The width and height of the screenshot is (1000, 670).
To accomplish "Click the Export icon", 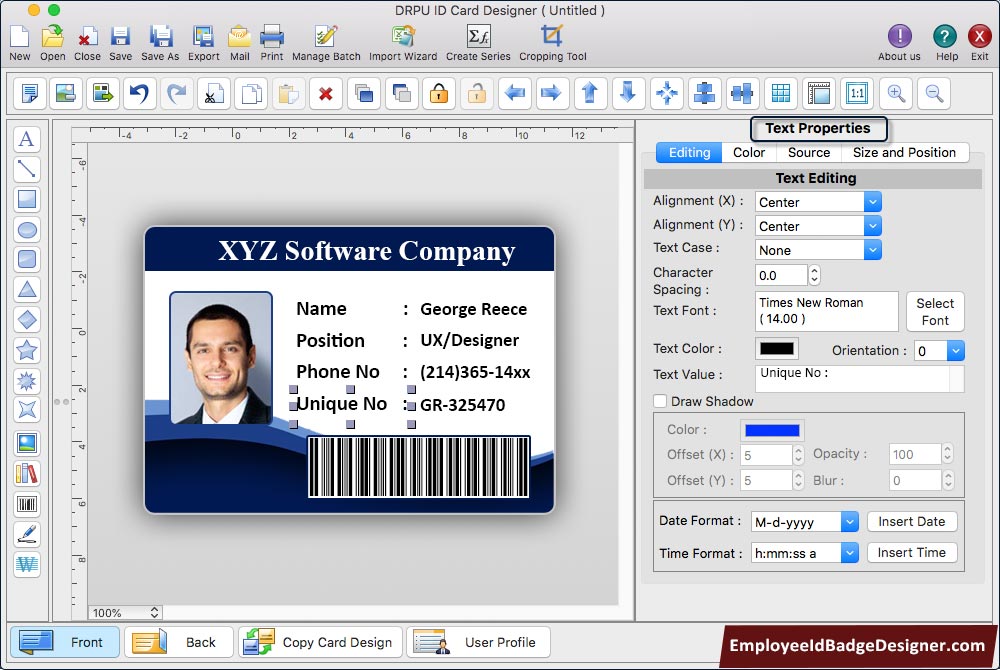I will pyautogui.click(x=203, y=37).
